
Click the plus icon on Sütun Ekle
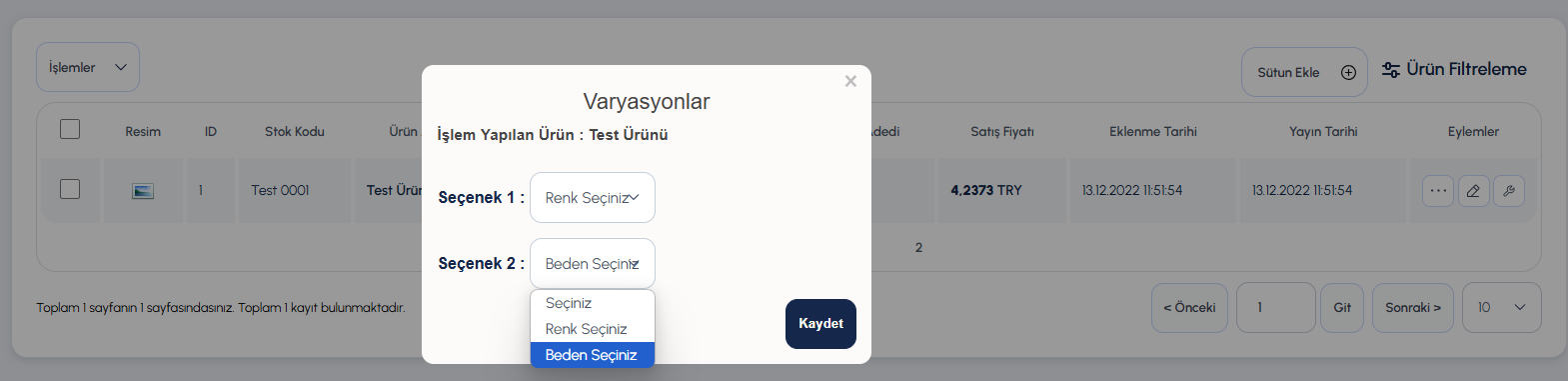click(1348, 72)
